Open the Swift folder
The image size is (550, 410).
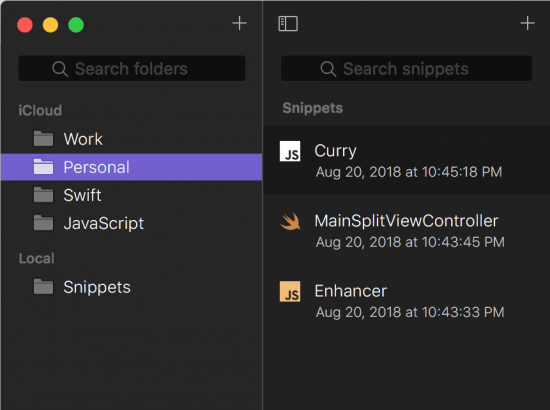tap(132, 195)
